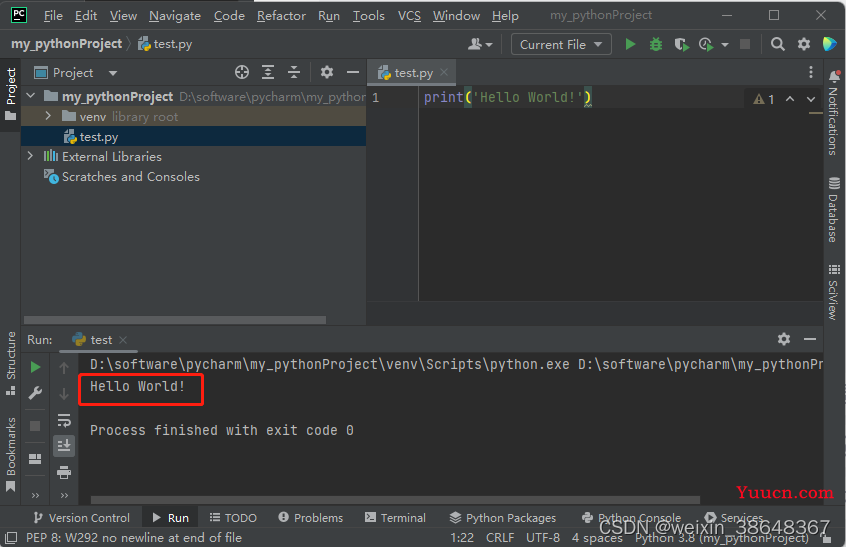Image resolution: width=846 pixels, height=547 pixels.
Task: Open run configuration wrench icon
Action: (35, 393)
